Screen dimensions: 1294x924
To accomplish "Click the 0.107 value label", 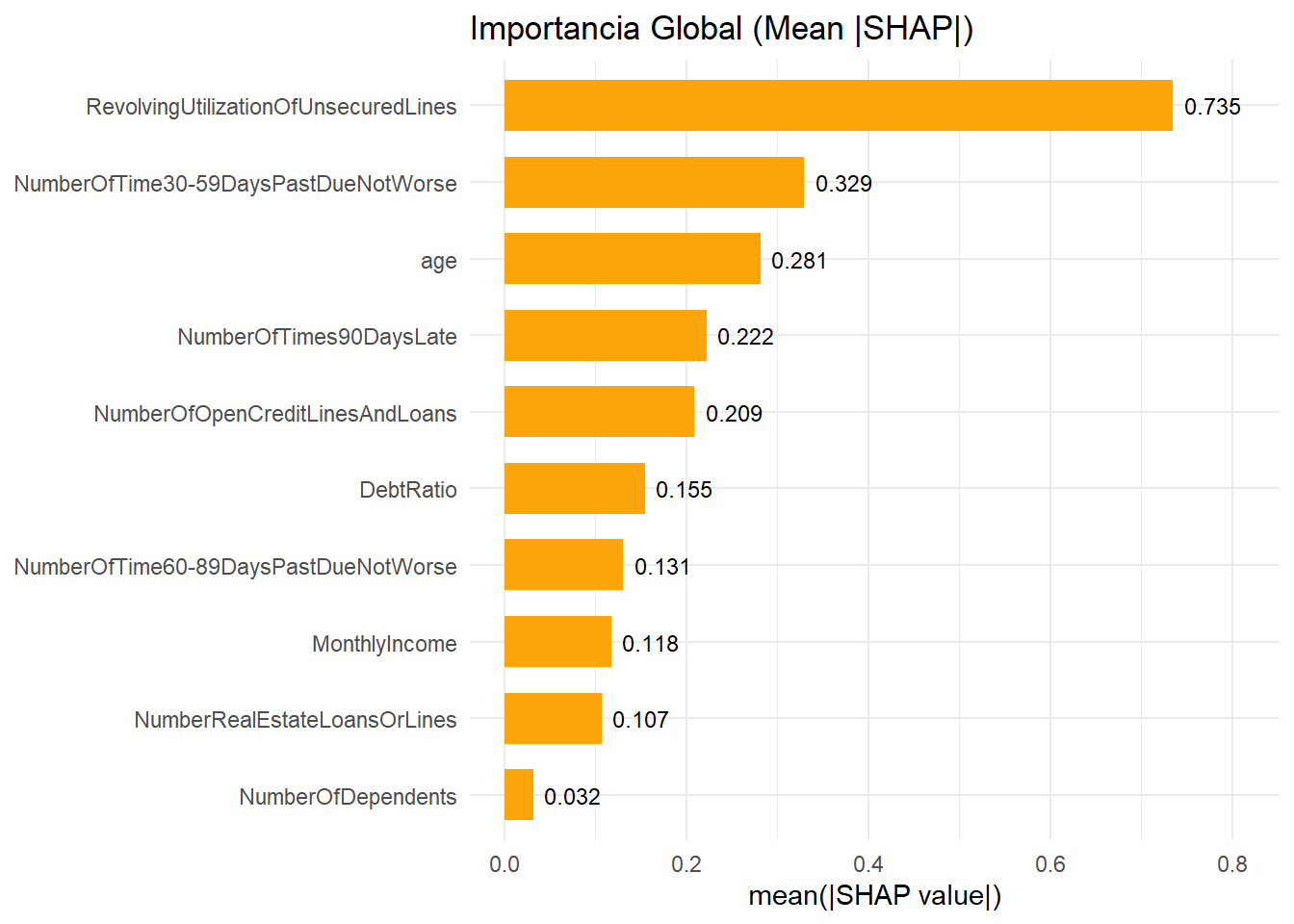I will coord(640,720).
